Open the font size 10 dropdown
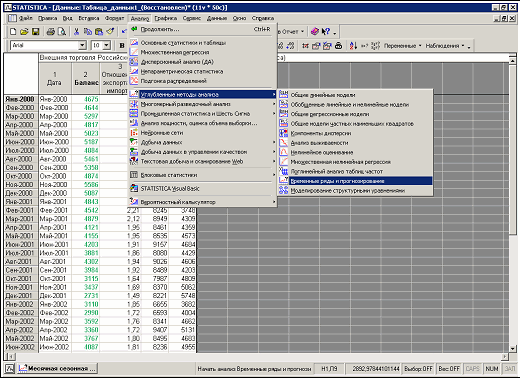The height and width of the screenshot is (378, 520). click(107, 45)
